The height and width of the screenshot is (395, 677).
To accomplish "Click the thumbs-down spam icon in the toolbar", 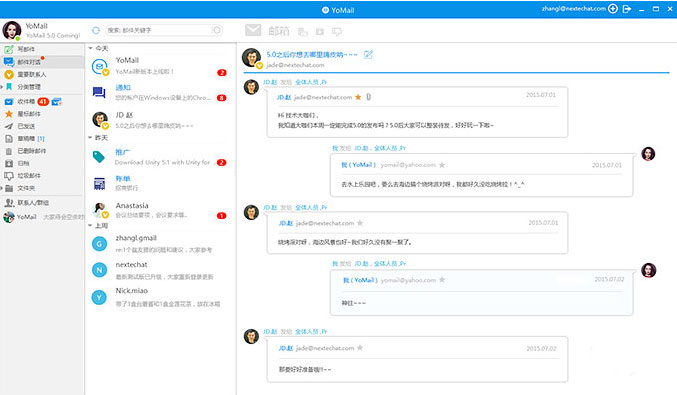I will 337,32.
